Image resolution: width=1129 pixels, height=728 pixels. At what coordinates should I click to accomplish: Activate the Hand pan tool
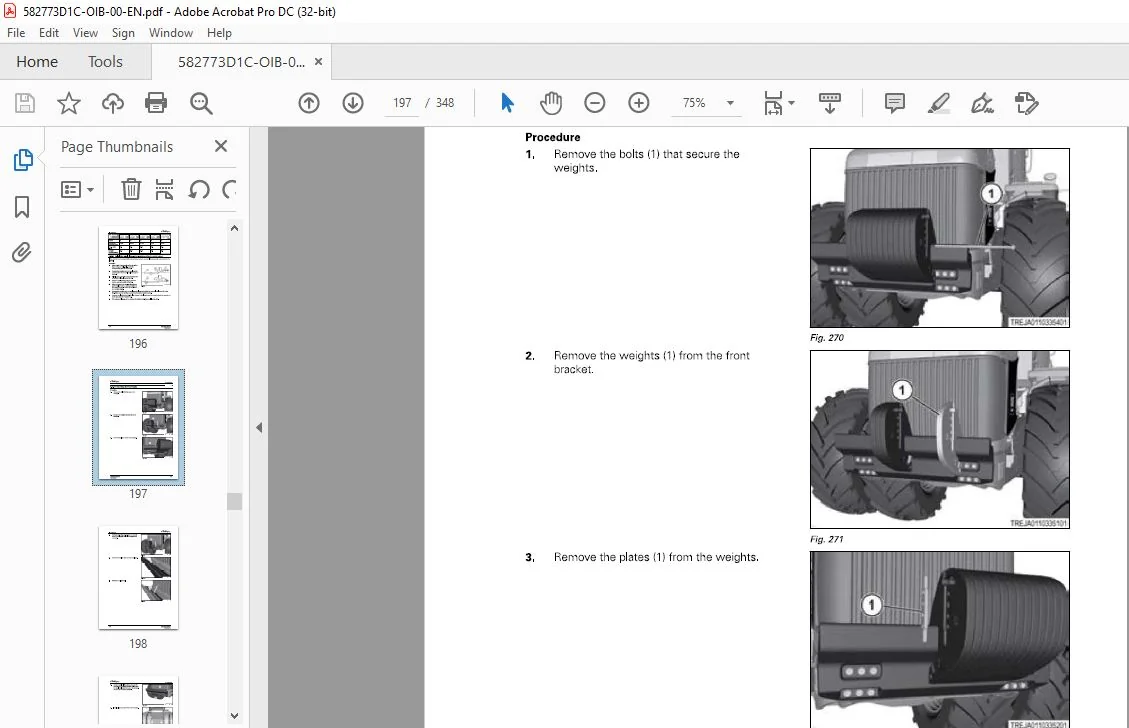pyautogui.click(x=551, y=103)
